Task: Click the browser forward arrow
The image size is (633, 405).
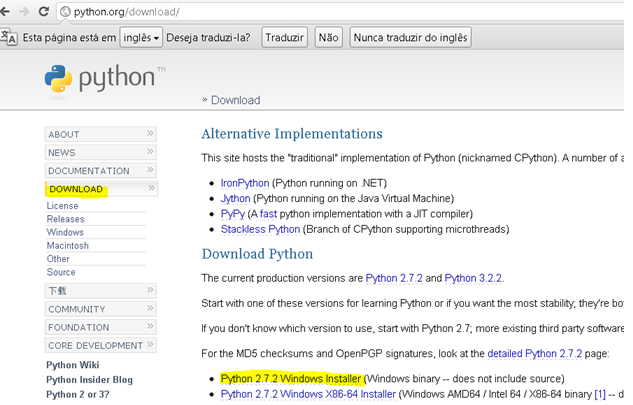Action: point(25,12)
